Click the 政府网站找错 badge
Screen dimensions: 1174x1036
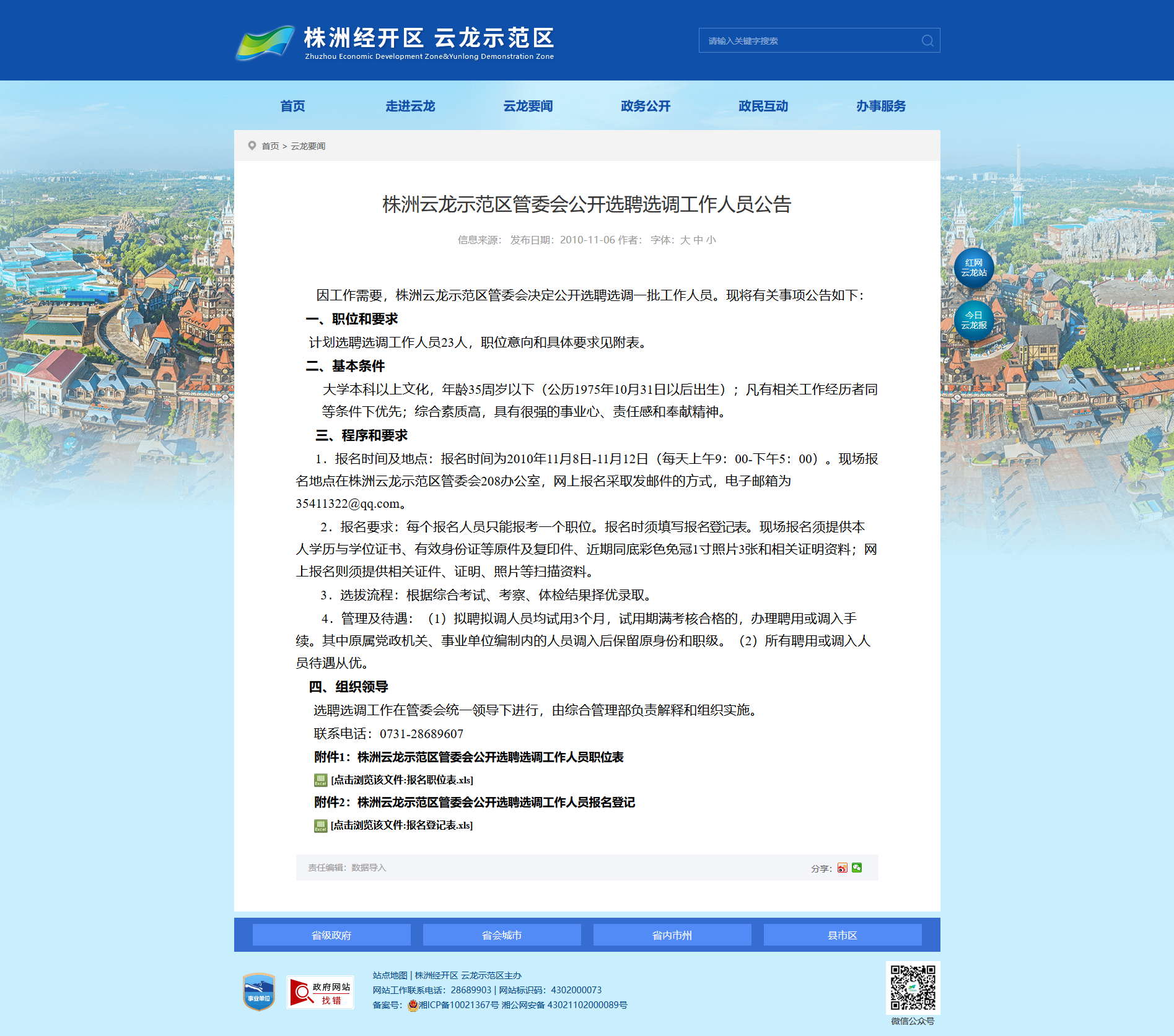click(x=320, y=993)
